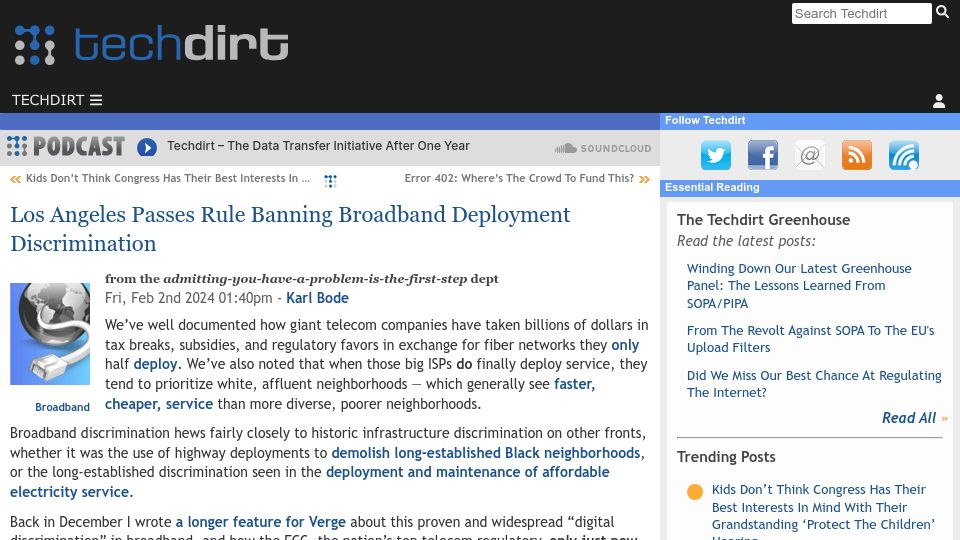Follow Techdirt on Twitter
The image size is (960, 540).
tap(716, 155)
